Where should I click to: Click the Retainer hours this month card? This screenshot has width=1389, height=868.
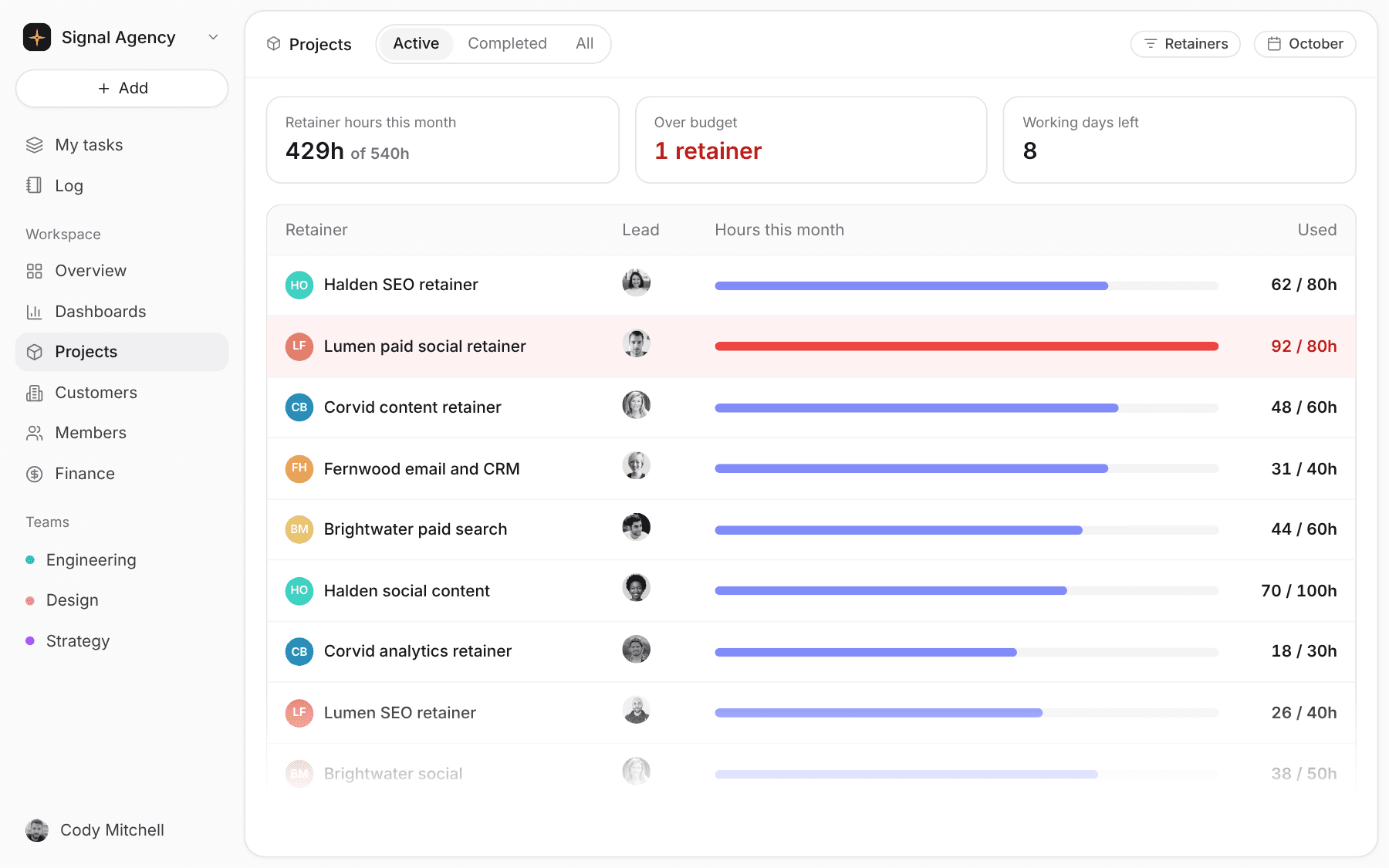click(x=442, y=140)
